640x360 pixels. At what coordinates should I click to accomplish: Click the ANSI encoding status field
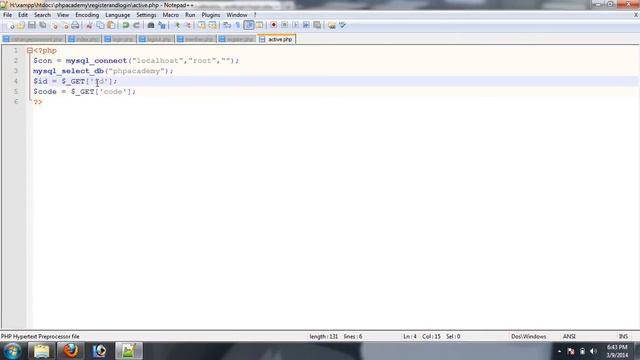coord(569,337)
